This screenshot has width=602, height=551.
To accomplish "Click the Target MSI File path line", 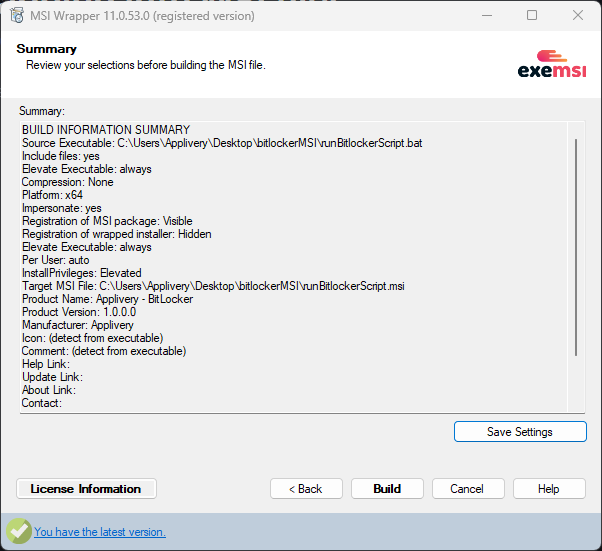I will [213, 286].
